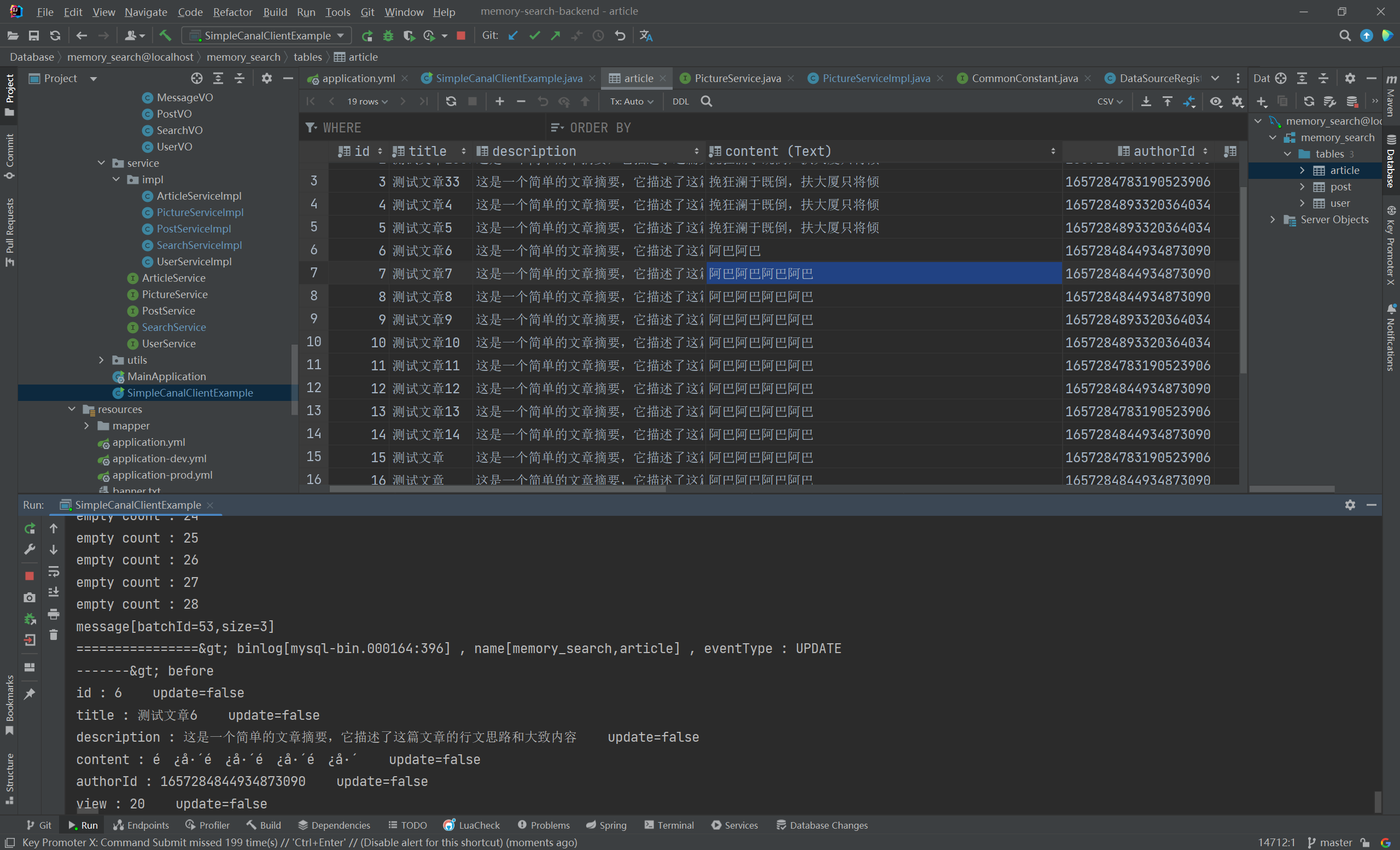Click the DDL button in table toolbar
Screen dimensions: 1400x850
pyautogui.click(x=680, y=101)
